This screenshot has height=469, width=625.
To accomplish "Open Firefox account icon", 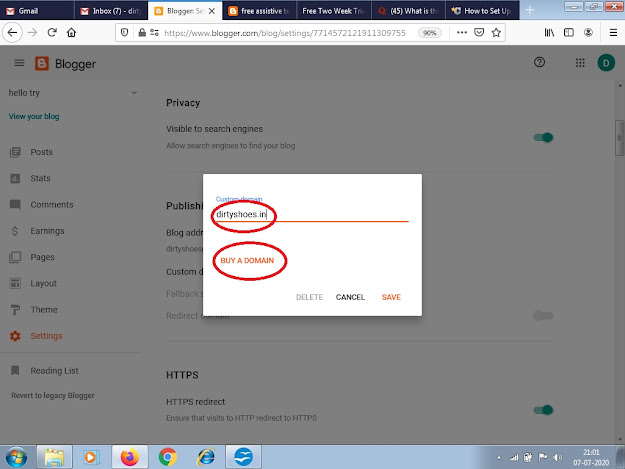I will pyautogui.click(x=588, y=33).
